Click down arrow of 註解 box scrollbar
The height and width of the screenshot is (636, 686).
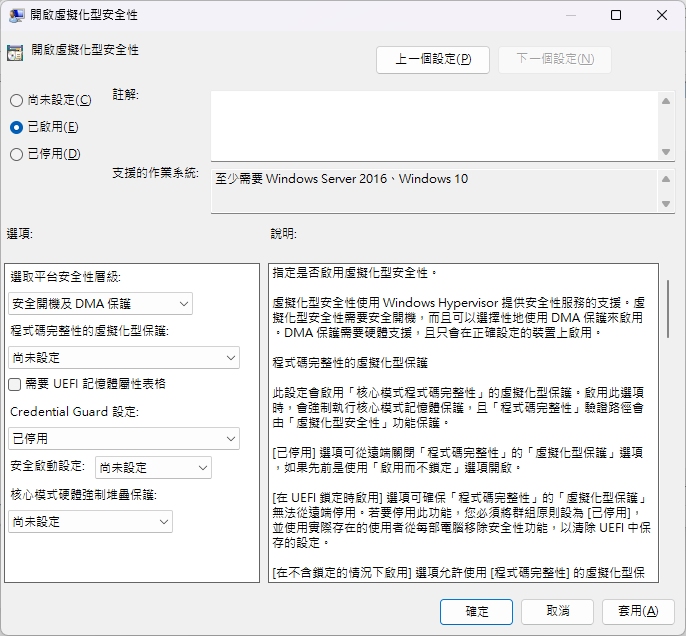tap(666, 152)
